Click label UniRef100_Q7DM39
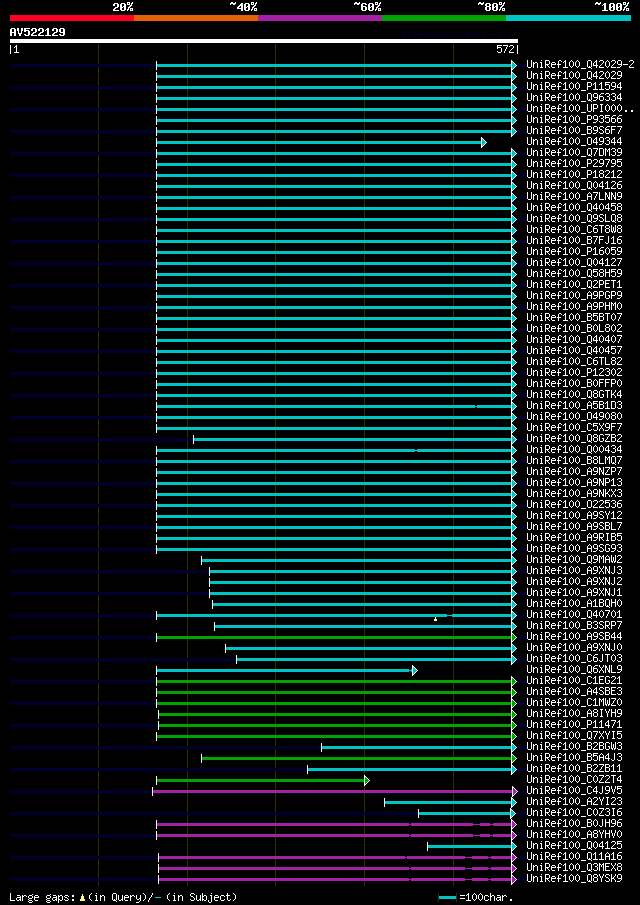Viewport: 640px width, 905px height. tap(574, 153)
